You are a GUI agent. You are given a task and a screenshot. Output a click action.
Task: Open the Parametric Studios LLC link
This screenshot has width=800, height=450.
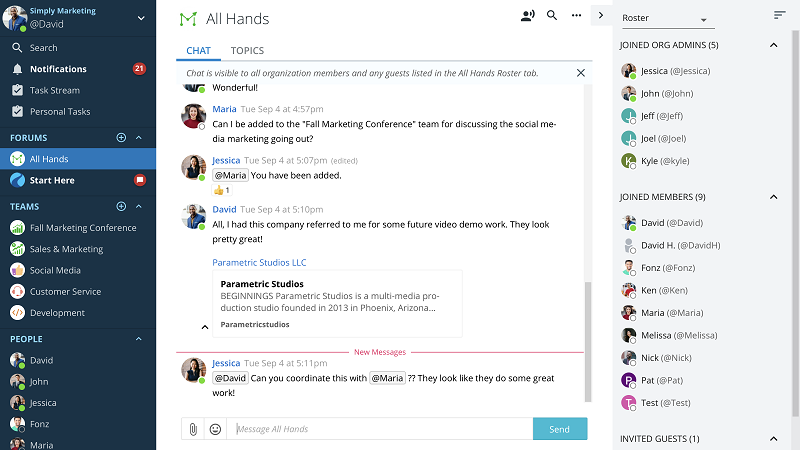click(x=259, y=262)
